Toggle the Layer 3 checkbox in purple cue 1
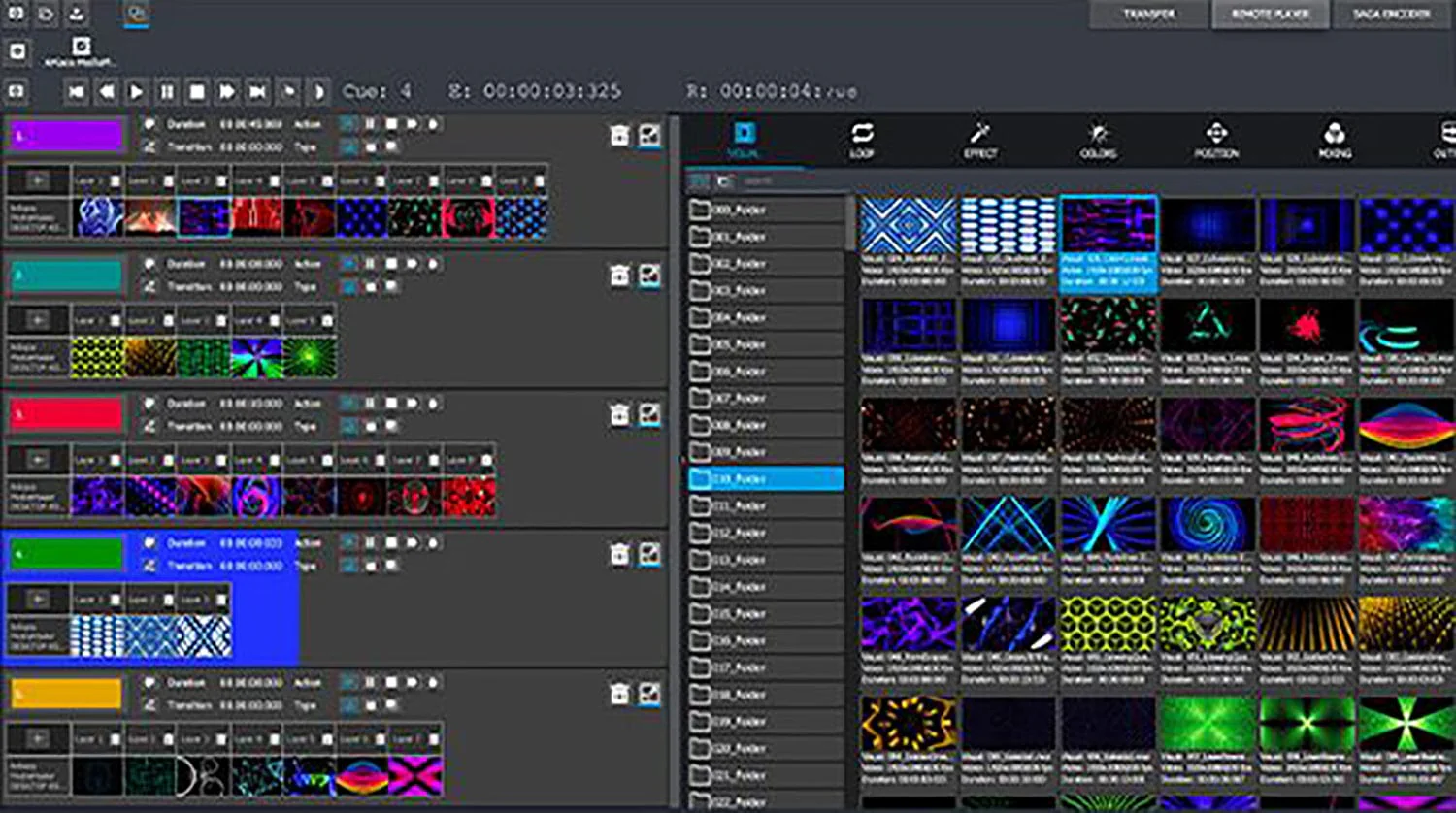Viewport: 1456px width, 813px height. (x=221, y=180)
